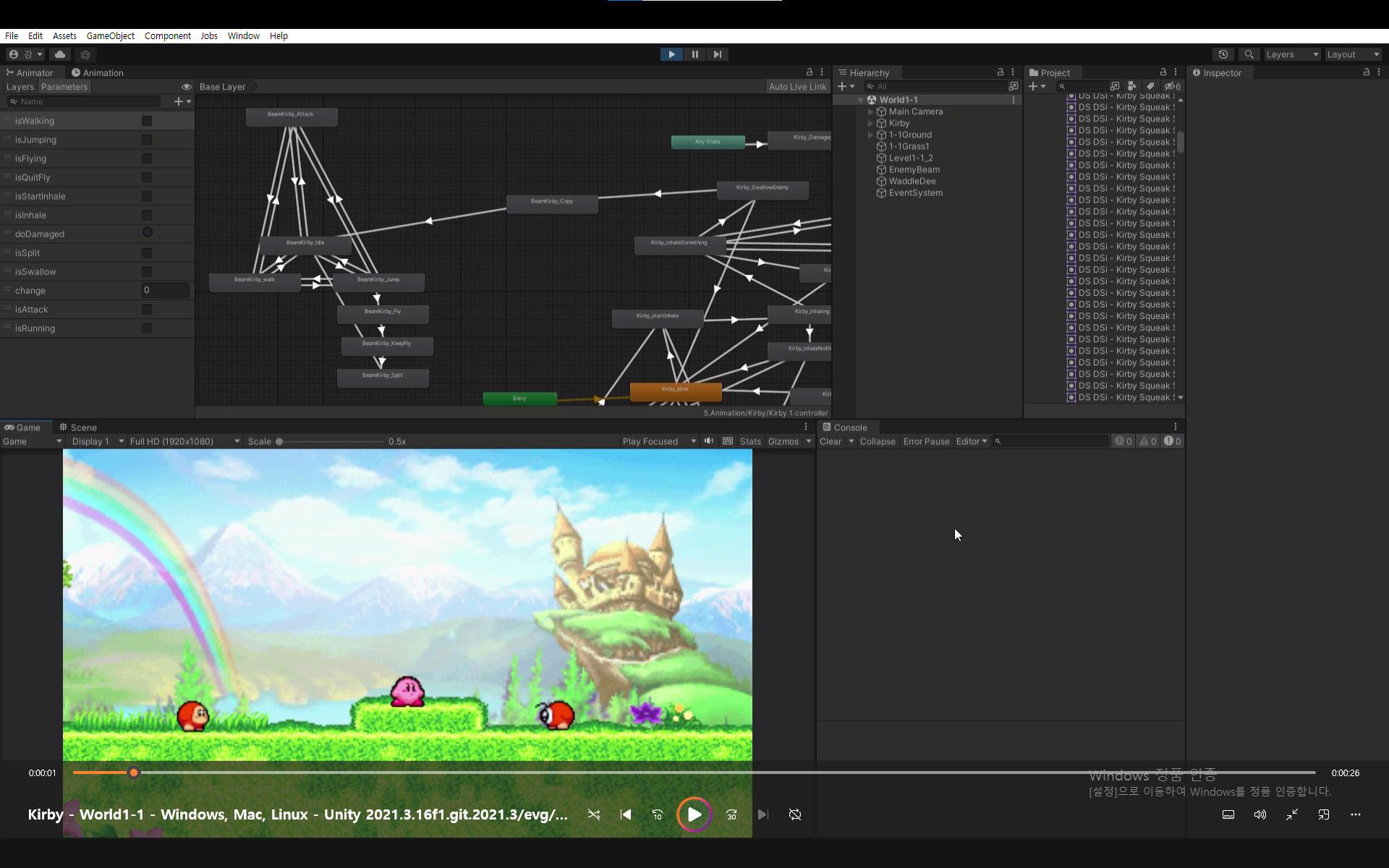Open the Layers dropdown in toolbar
Screen dimensions: 1389x868
(x=1291, y=54)
